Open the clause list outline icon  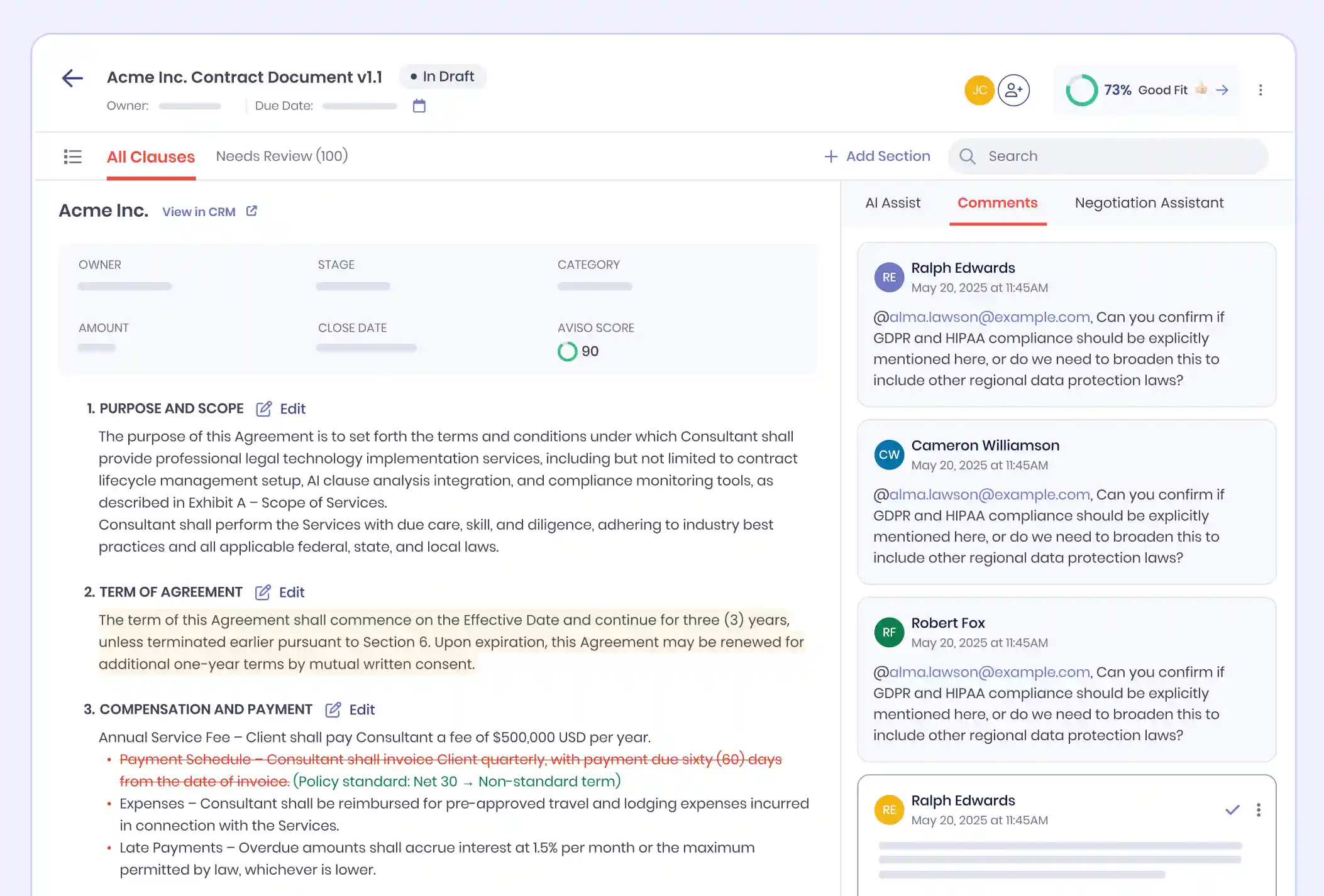pos(73,156)
